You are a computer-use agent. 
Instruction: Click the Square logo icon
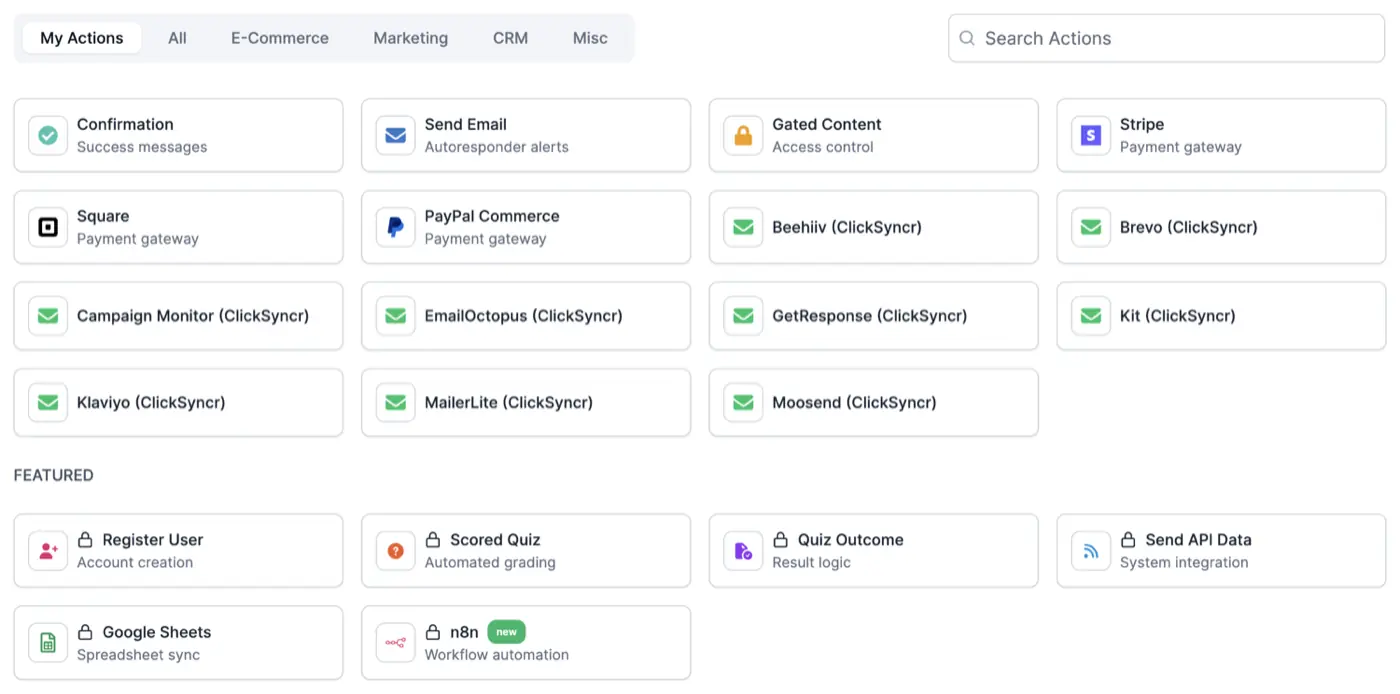[x=48, y=227]
